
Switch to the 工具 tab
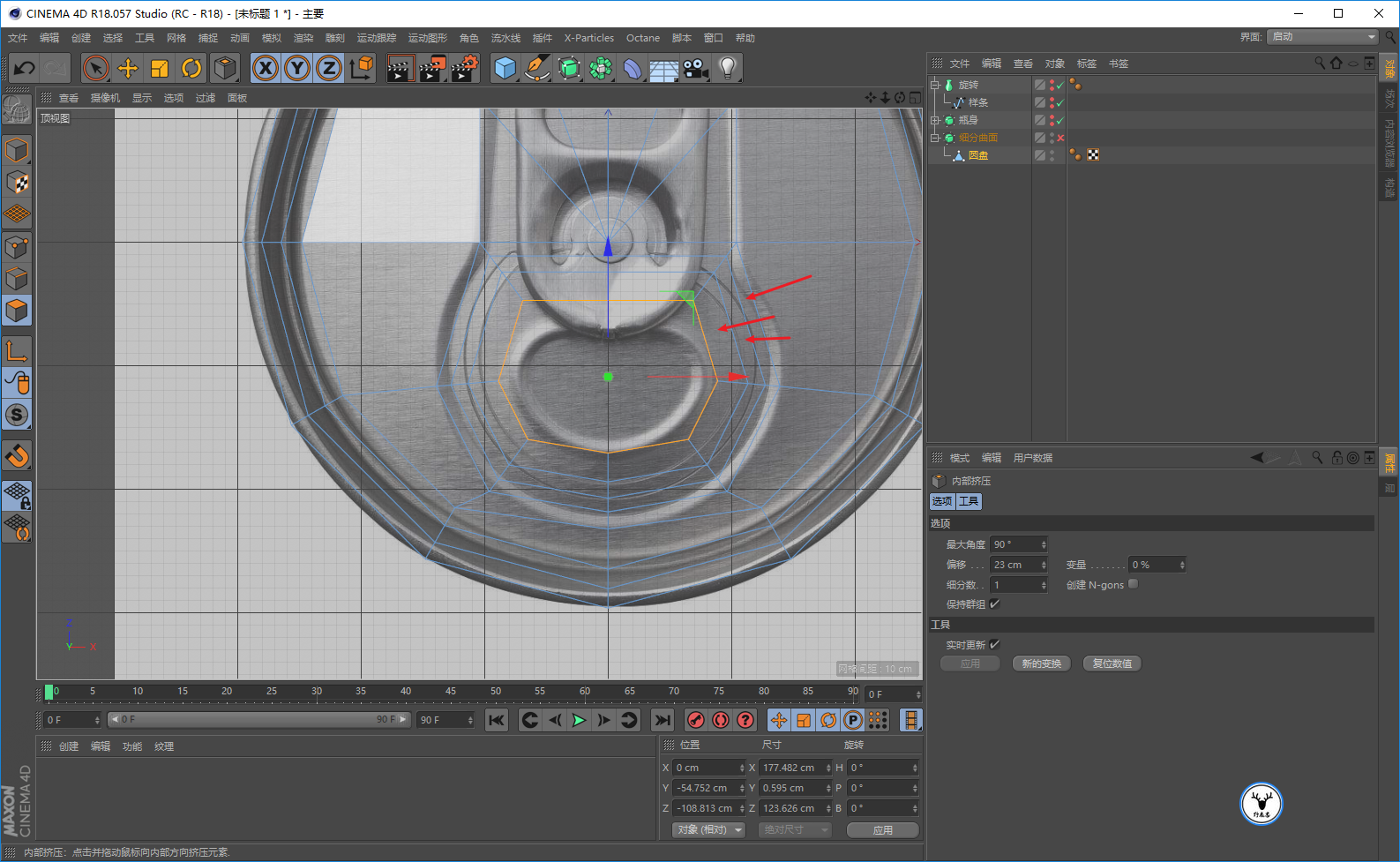[969, 501]
